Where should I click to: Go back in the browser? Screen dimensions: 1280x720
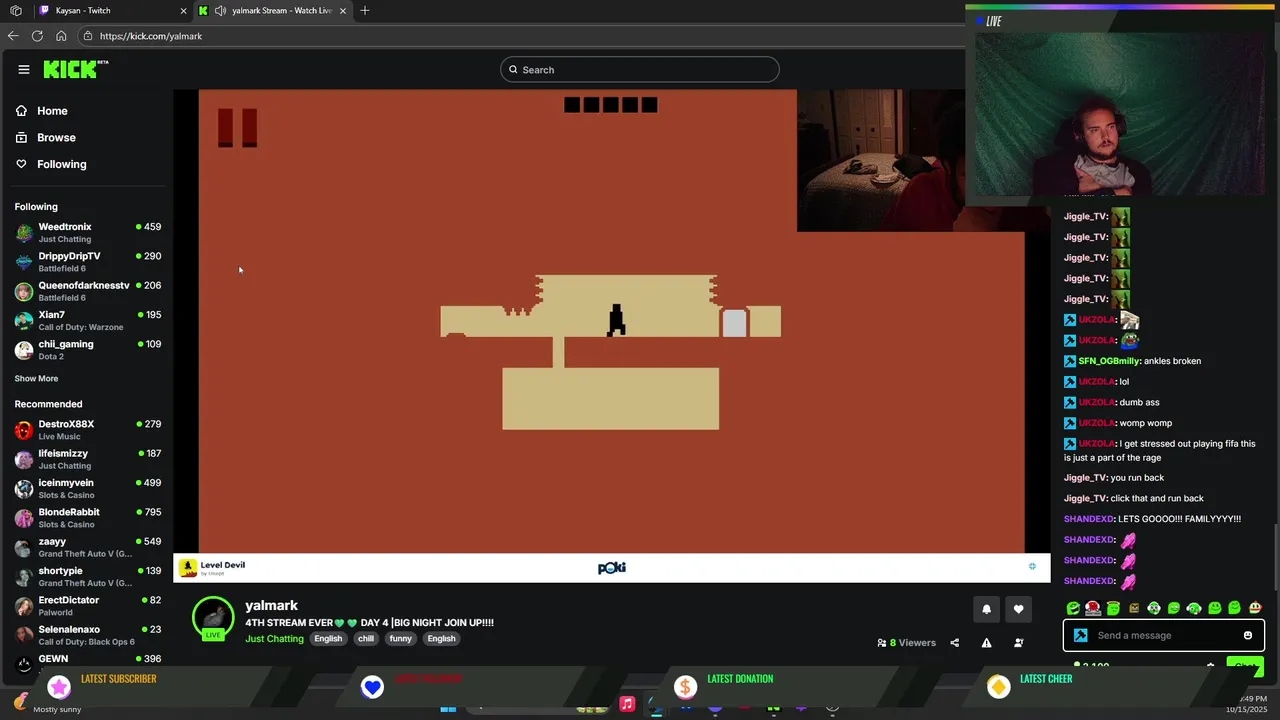coord(13,36)
